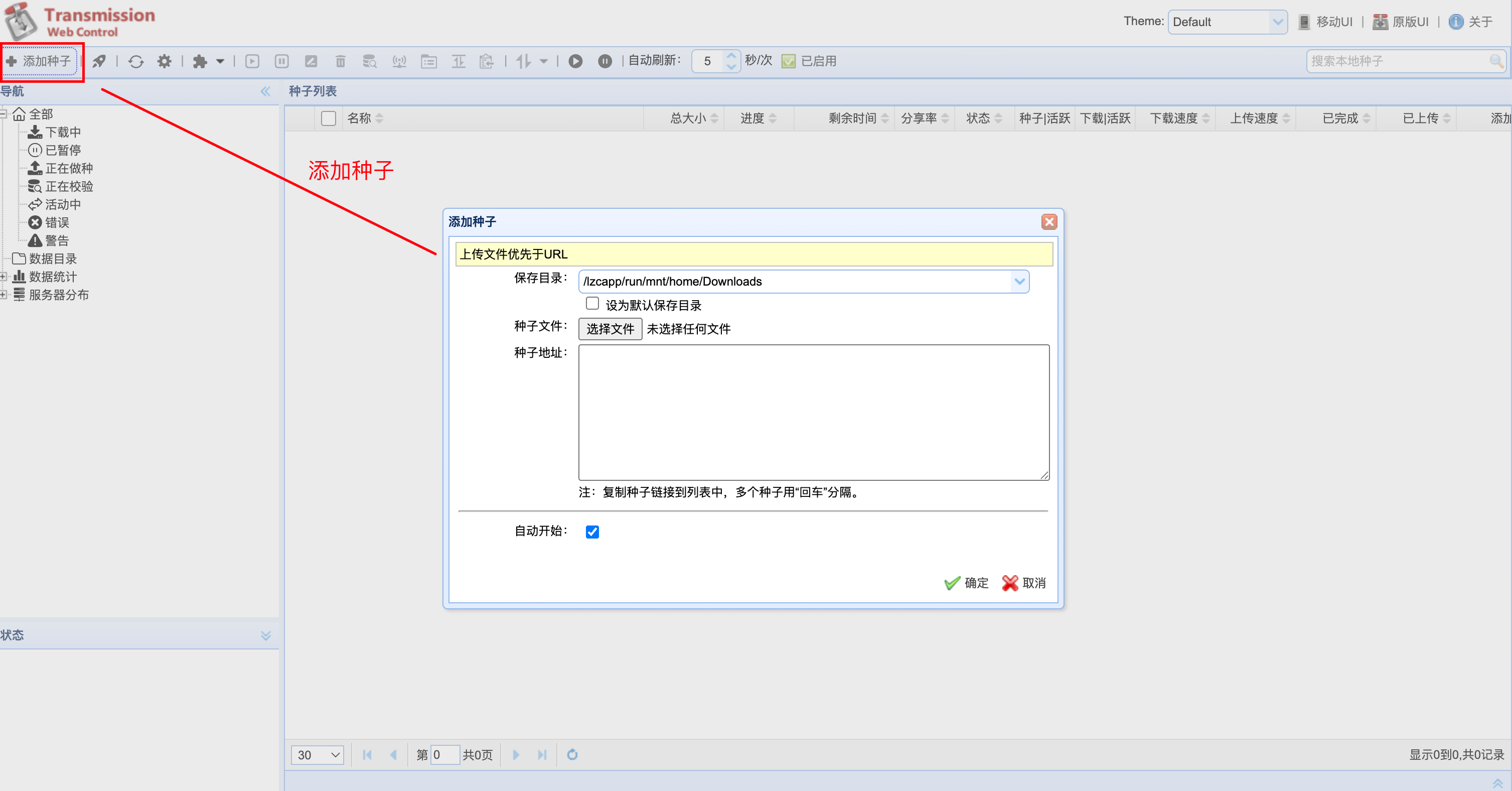Image resolution: width=1512 pixels, height=791 pixels.
Task: Open the page size 30 dropdown
Action: tap(318, 754)
